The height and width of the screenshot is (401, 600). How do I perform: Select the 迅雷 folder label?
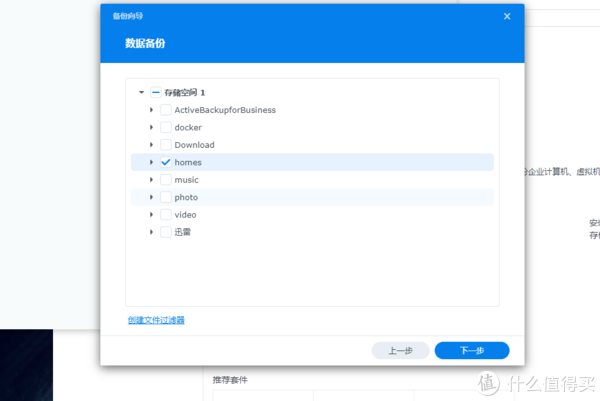tap(183, 232)
